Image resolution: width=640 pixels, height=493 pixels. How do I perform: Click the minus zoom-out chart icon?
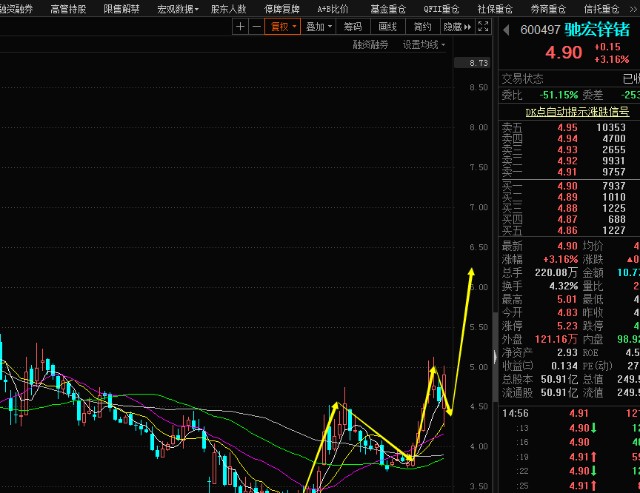click(257, 27)
